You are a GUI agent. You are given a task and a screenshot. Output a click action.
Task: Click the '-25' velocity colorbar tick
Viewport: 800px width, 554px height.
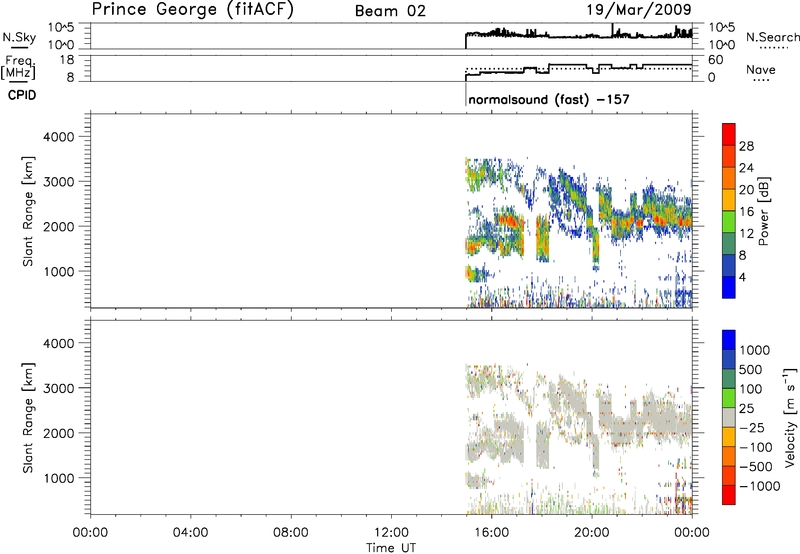752,427
